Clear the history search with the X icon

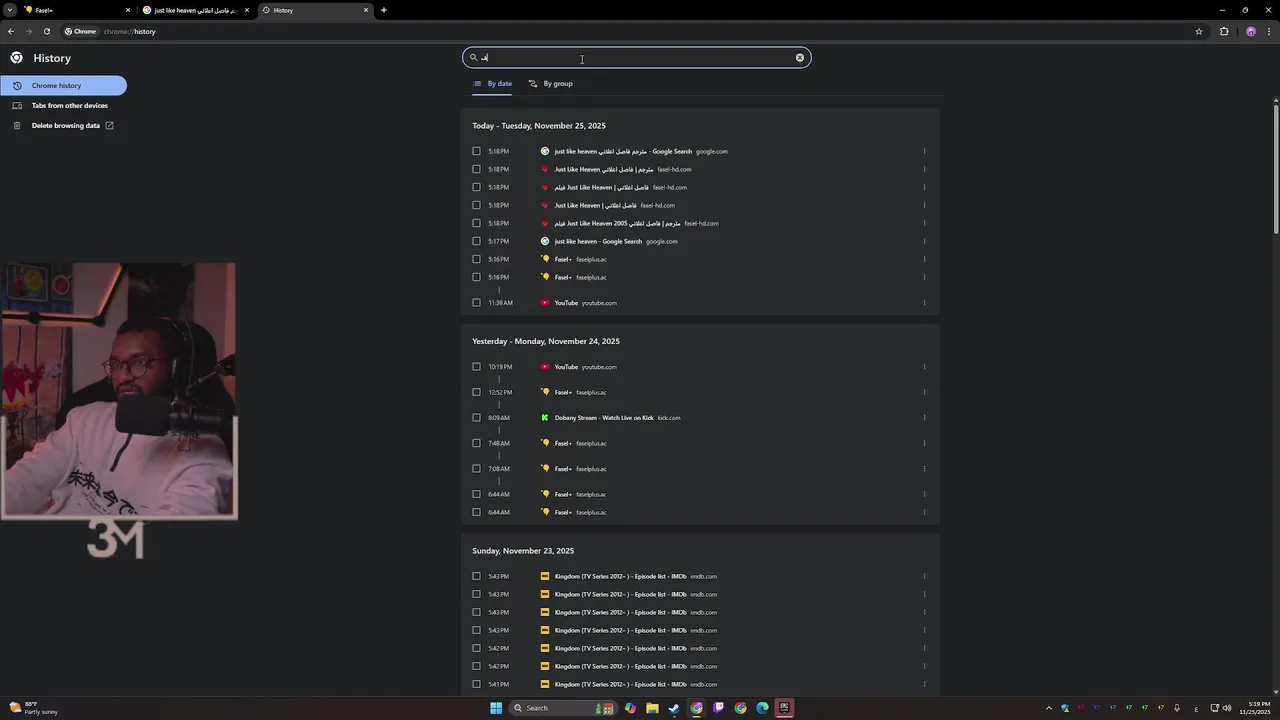800,58
